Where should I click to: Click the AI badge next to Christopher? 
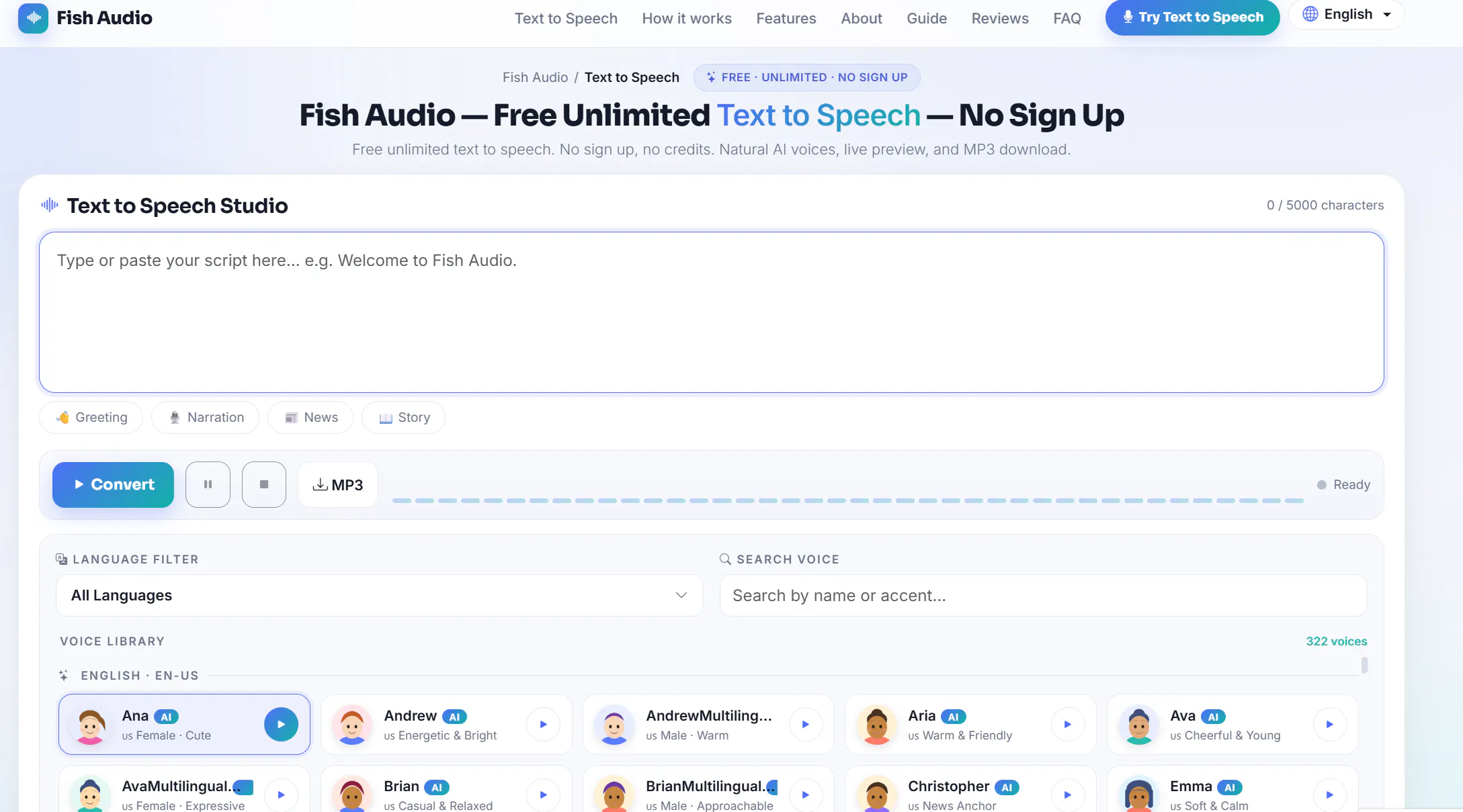[1007, 787]
